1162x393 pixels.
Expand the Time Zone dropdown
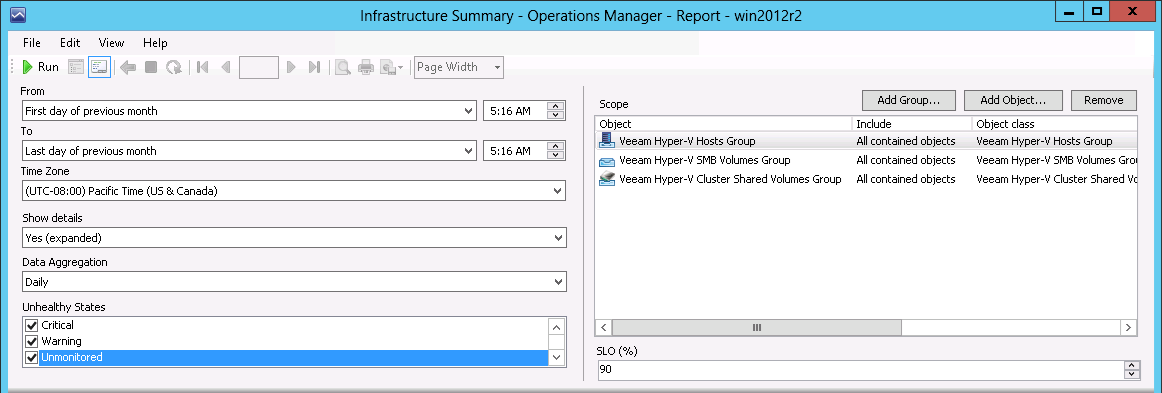[558, 191]
